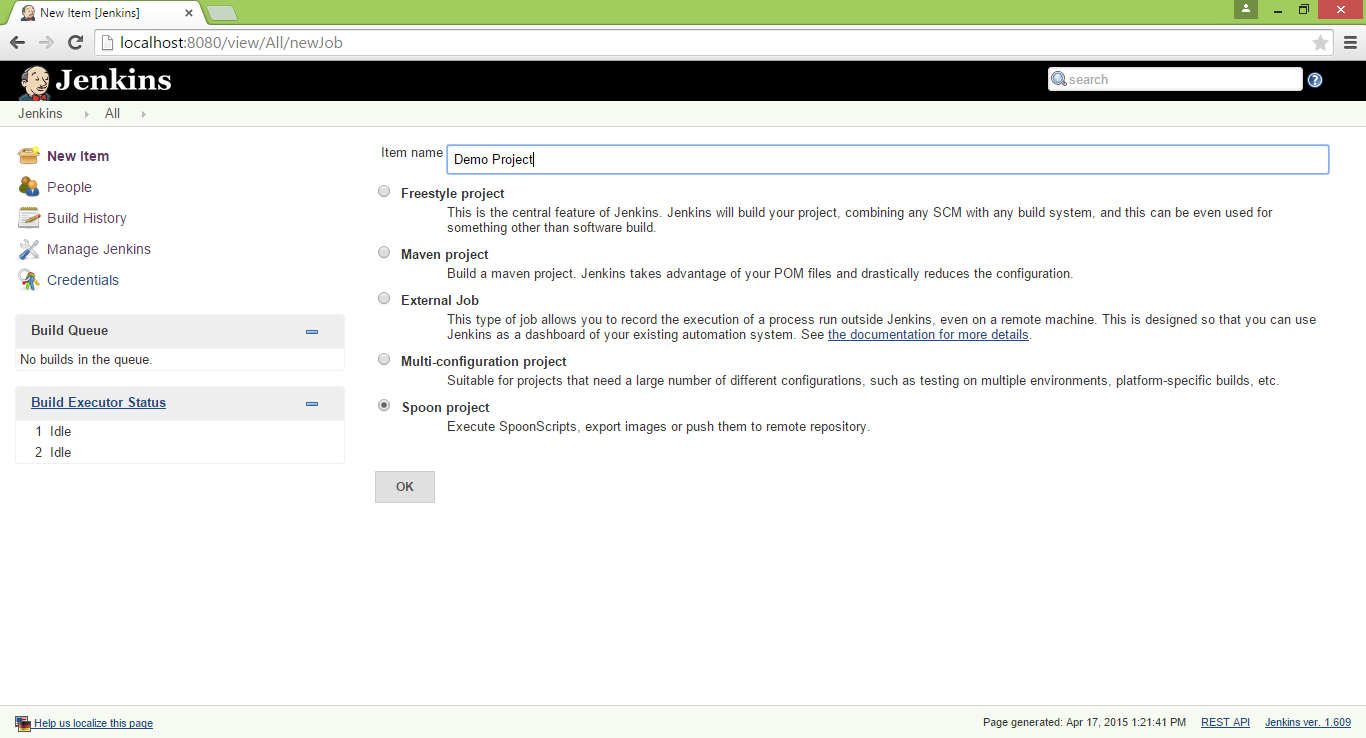Select the Spoon project radio button
Image resolution: width=1366 pixels, height=738 pixels.
pyautogui.click(x=384, y=406)
